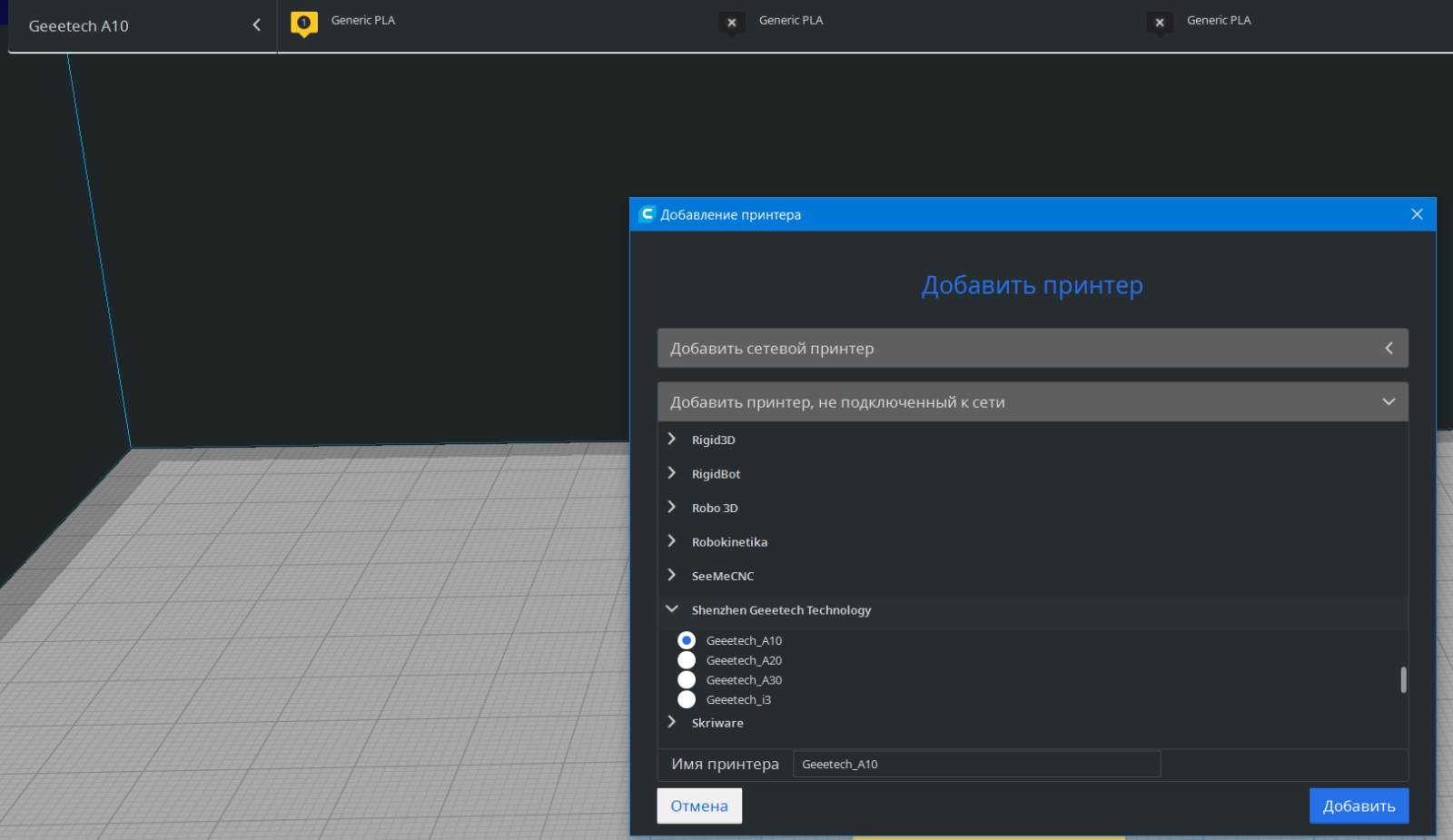The width and height of the screenshot is (1453, 840).
Task: Click the Добавить button
Action: click(1359, 805)
